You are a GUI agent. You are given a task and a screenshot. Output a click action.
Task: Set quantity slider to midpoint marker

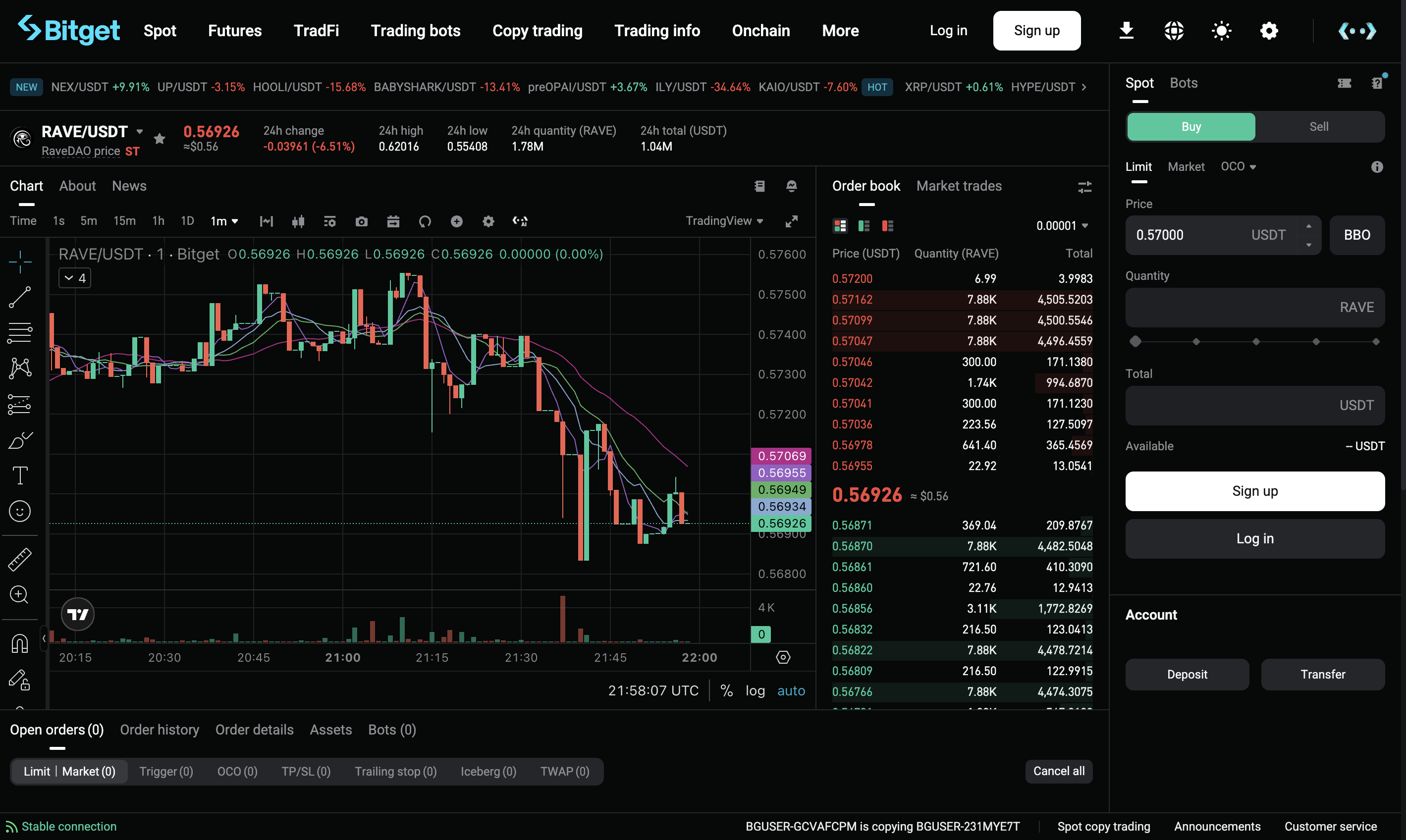(1256, 341)
